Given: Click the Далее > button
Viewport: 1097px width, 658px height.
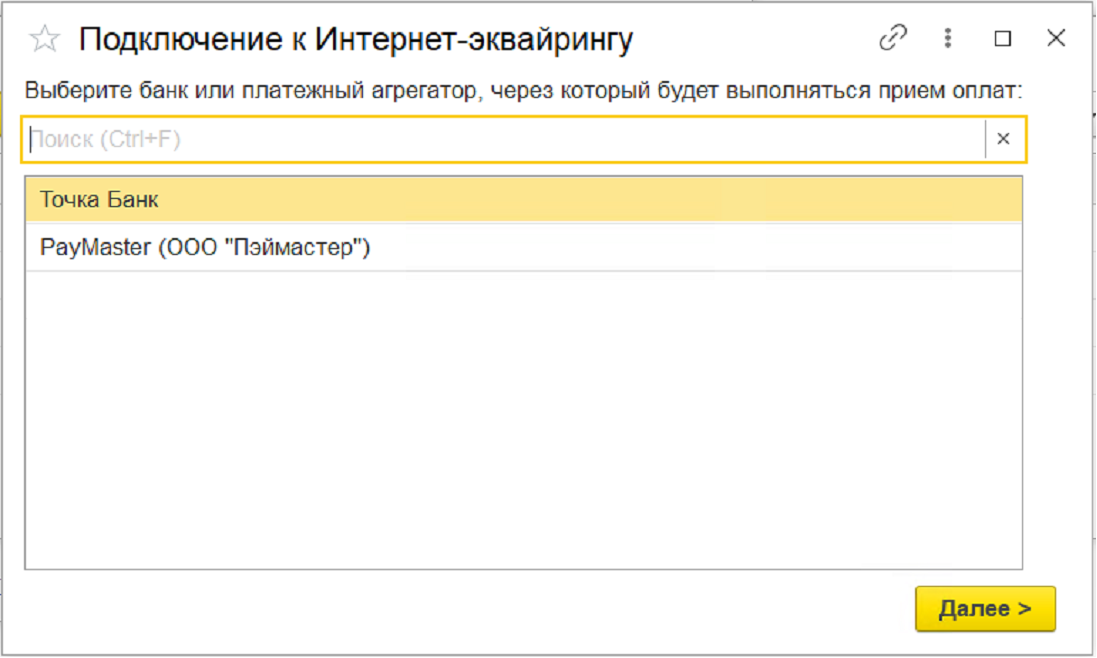Looking at the screenshot, I should pos(985,608).
